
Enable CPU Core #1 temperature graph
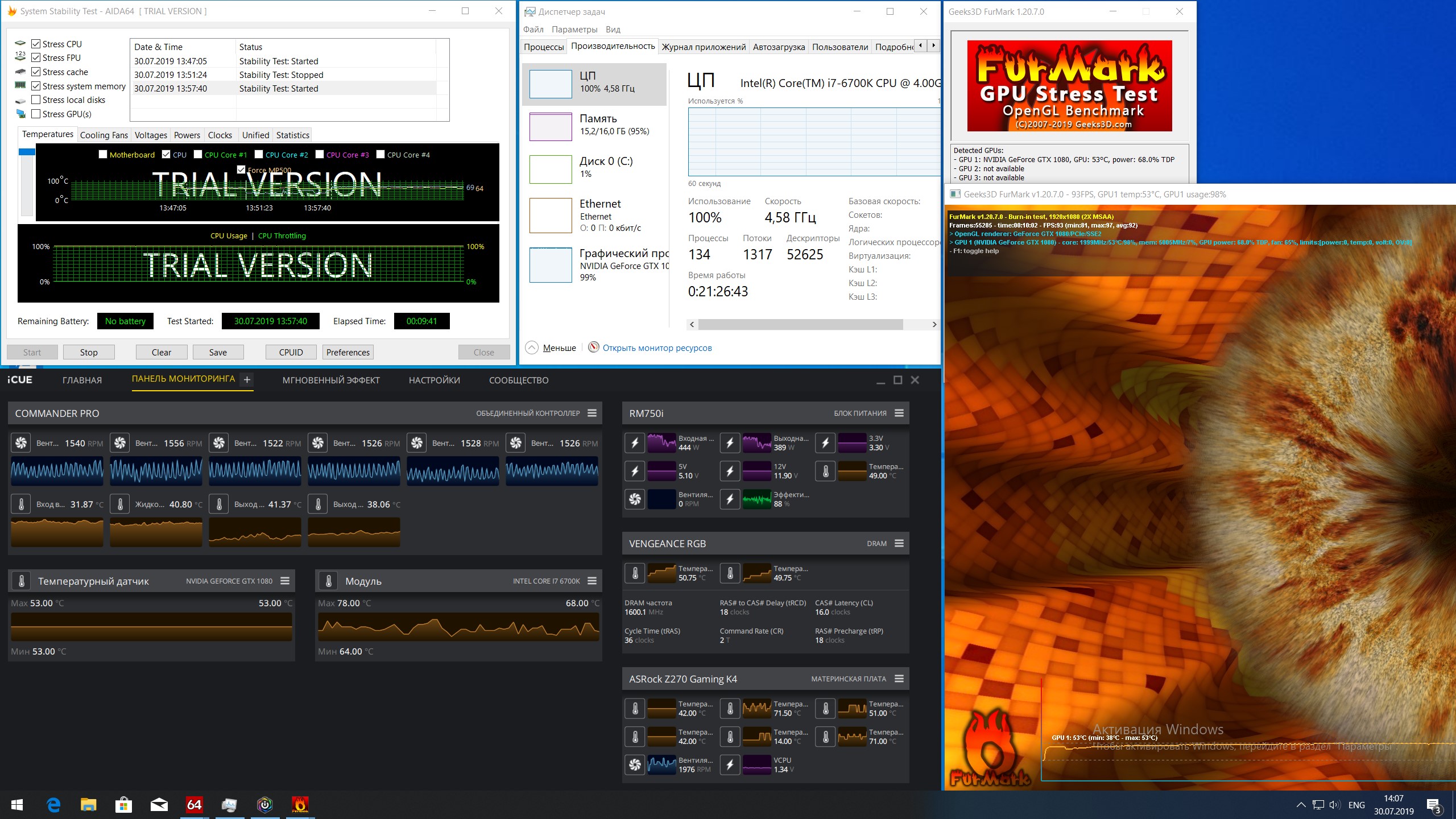(198, 154)
